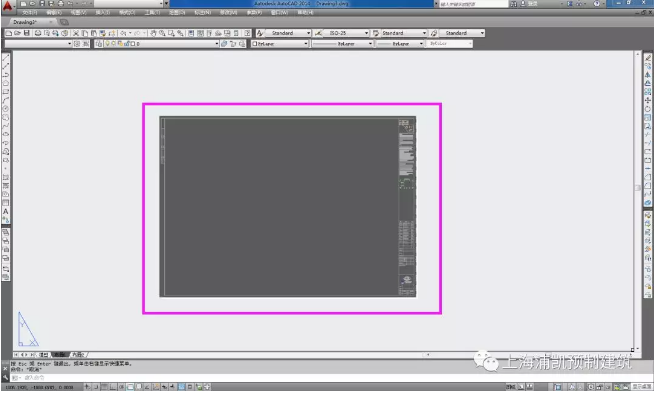Screen dimensions: 656x393
Task: Click the Open file icon in standard toolbar
Action: click(x=18, y=33)
